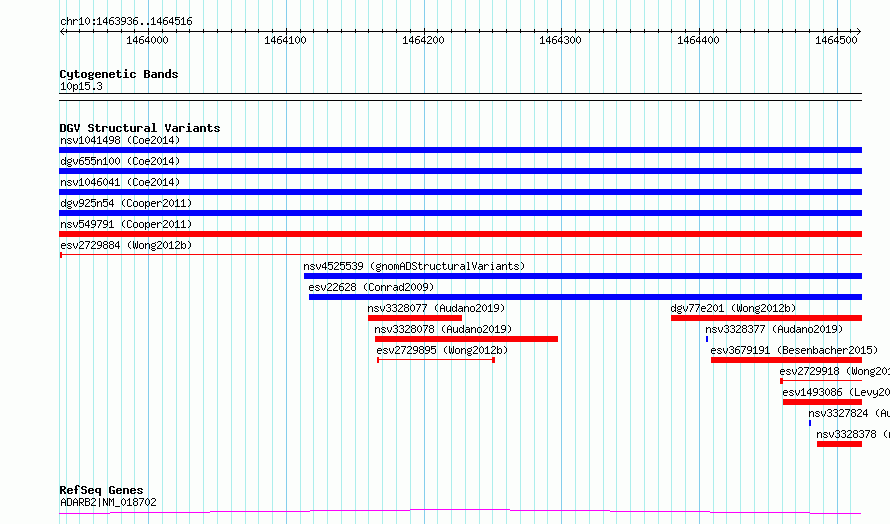Open the esv2729884 (Wong2012b) label
The height and width of the screenshot is (524, 890).
[126, 245]
